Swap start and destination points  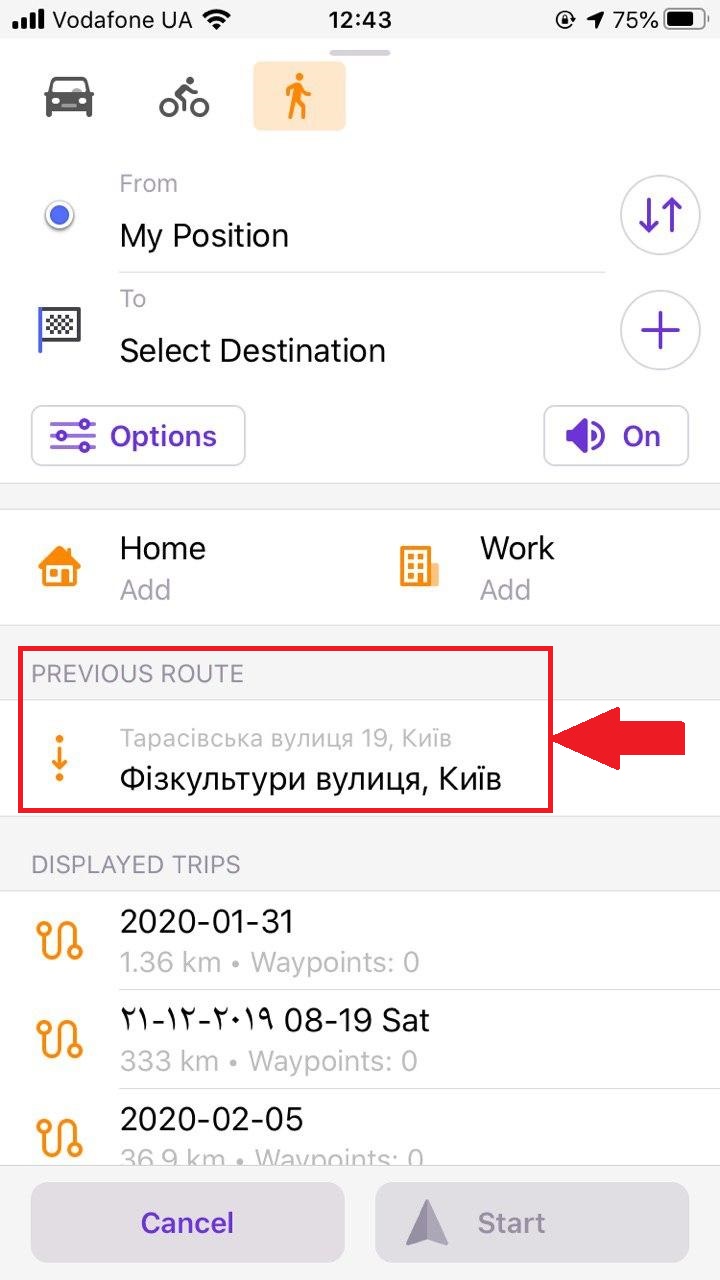(659, 215)
